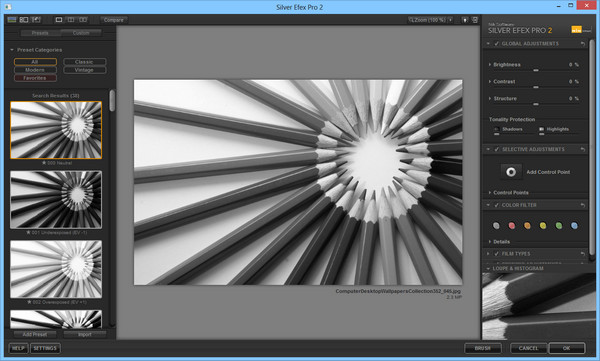Adjust the Contrast slider
This screenshot has height=361, width=600.
pos(536,87)
